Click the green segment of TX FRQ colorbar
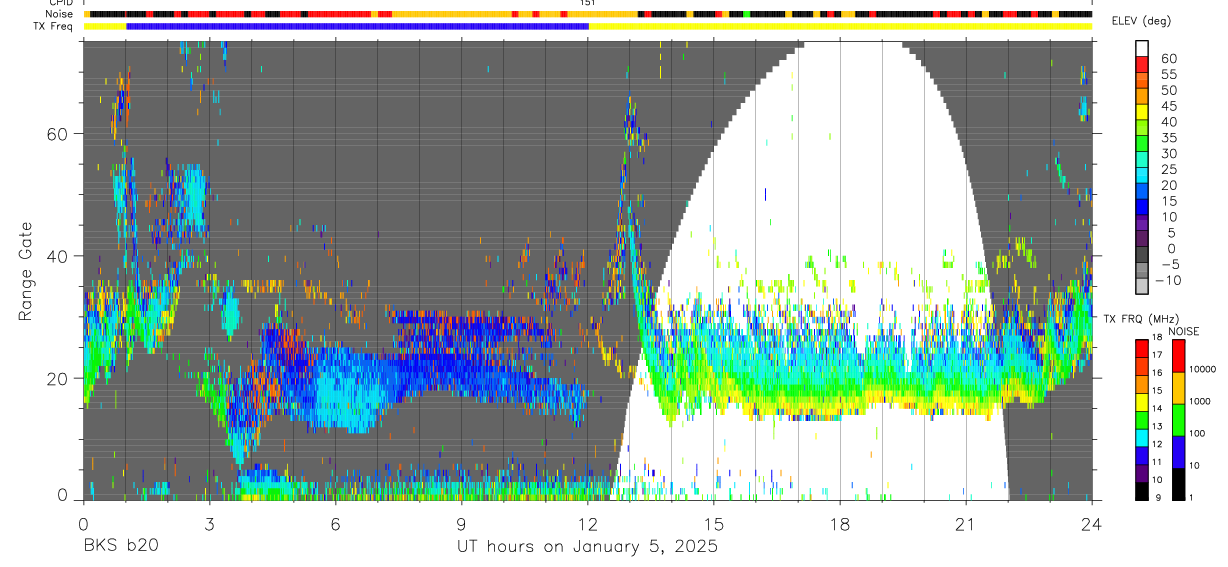 [1141, 419]
